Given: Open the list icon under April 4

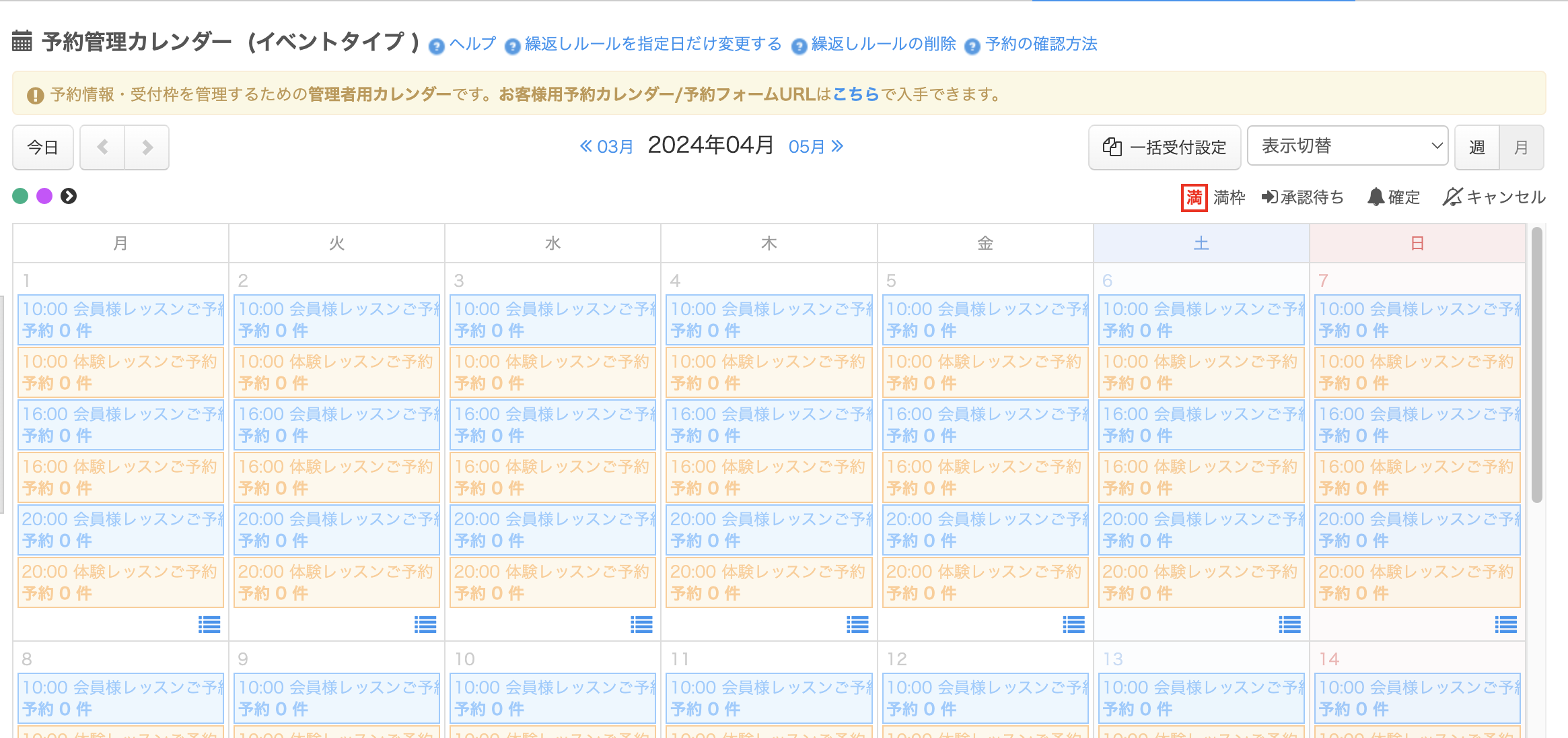Looking at the screenshot, I should tap(857, 625).
